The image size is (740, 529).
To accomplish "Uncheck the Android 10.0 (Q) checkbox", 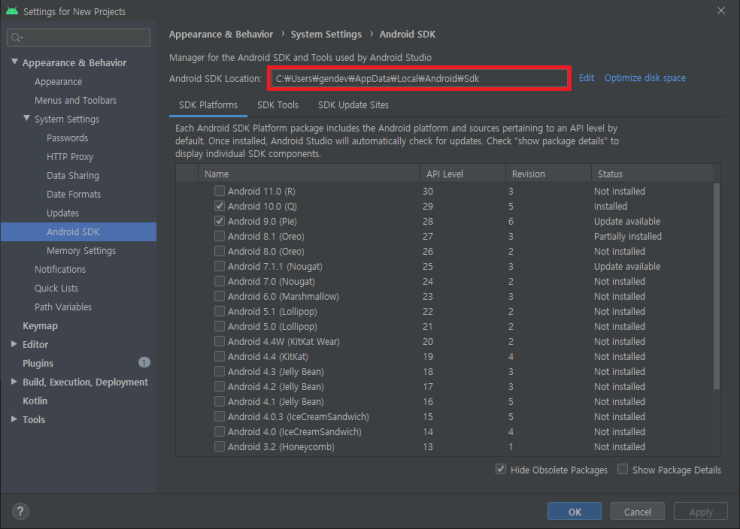I will [219, 206].
